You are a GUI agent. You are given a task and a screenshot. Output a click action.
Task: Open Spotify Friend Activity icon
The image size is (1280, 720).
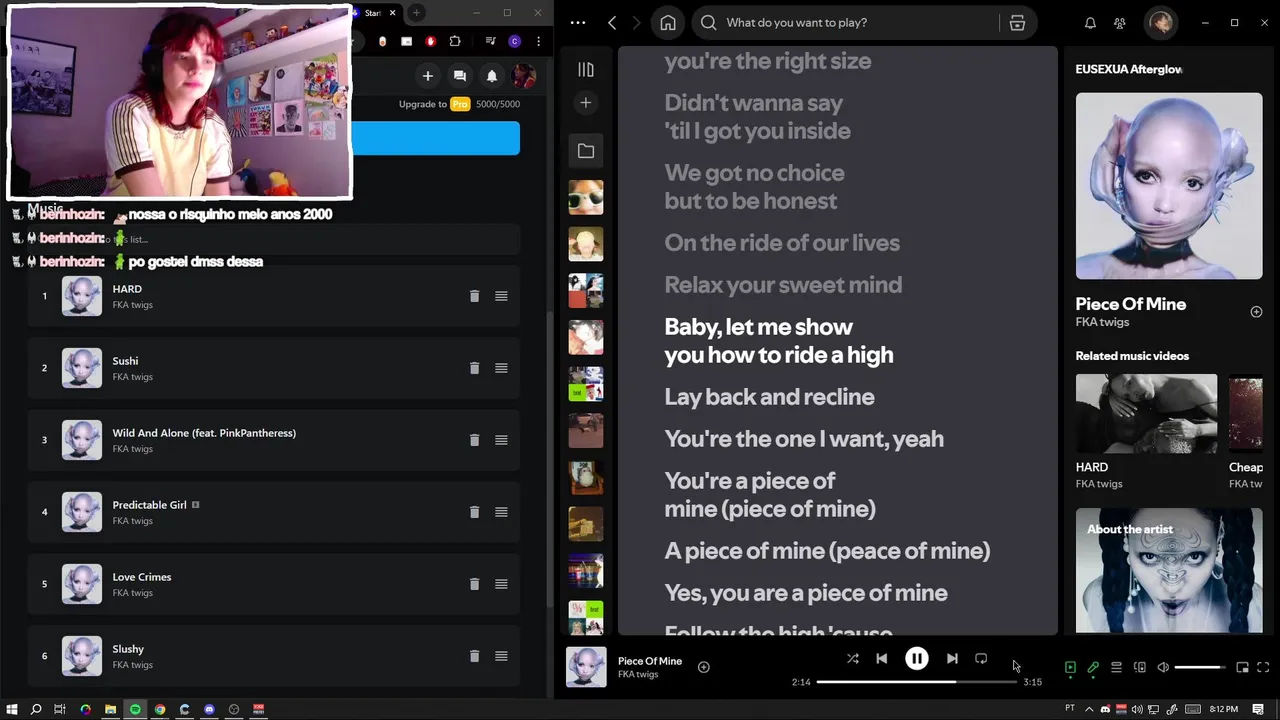click(1120, 23)
